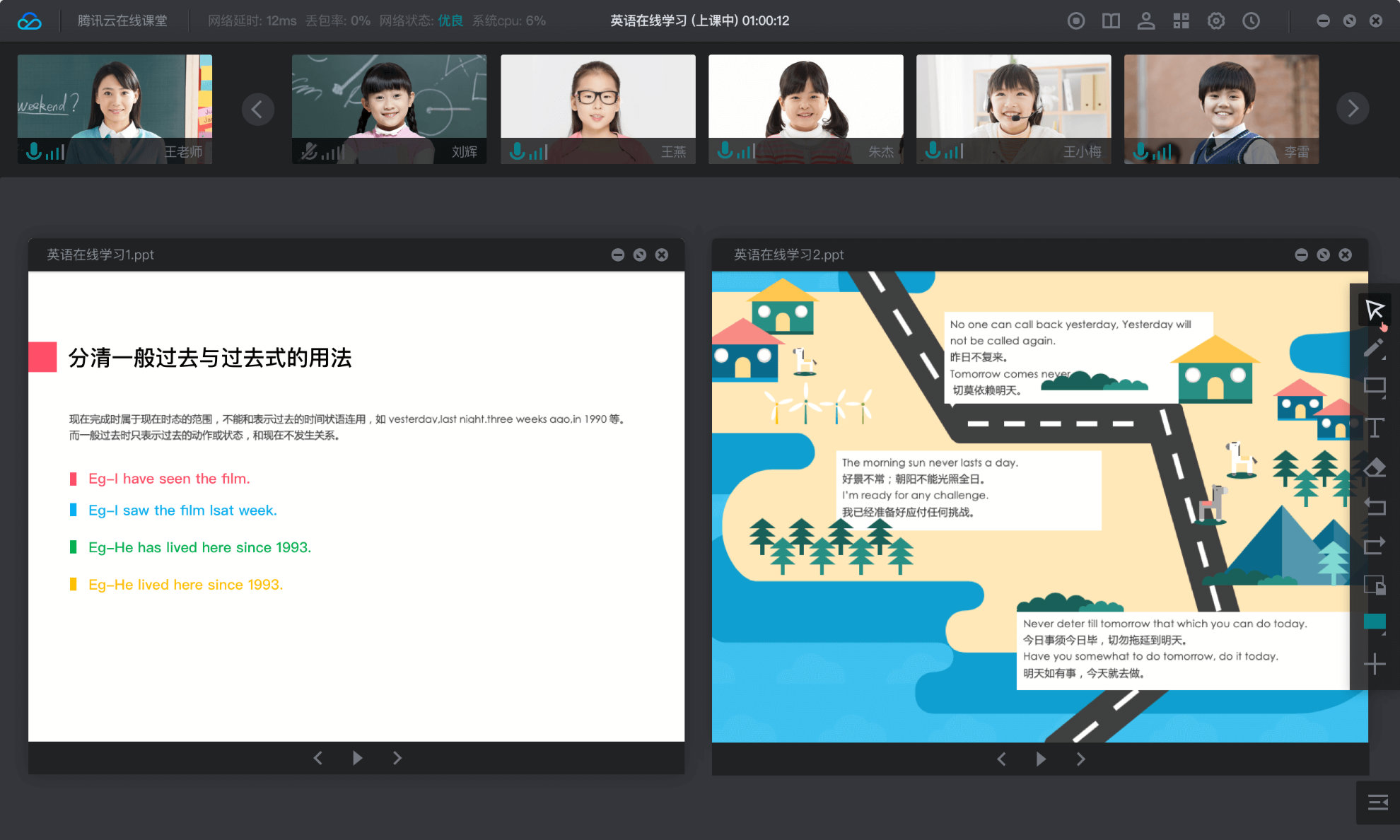Go to next slide in 英语在线学习1.ppt
Screen dimensions: 1400x840
point(397,758)
